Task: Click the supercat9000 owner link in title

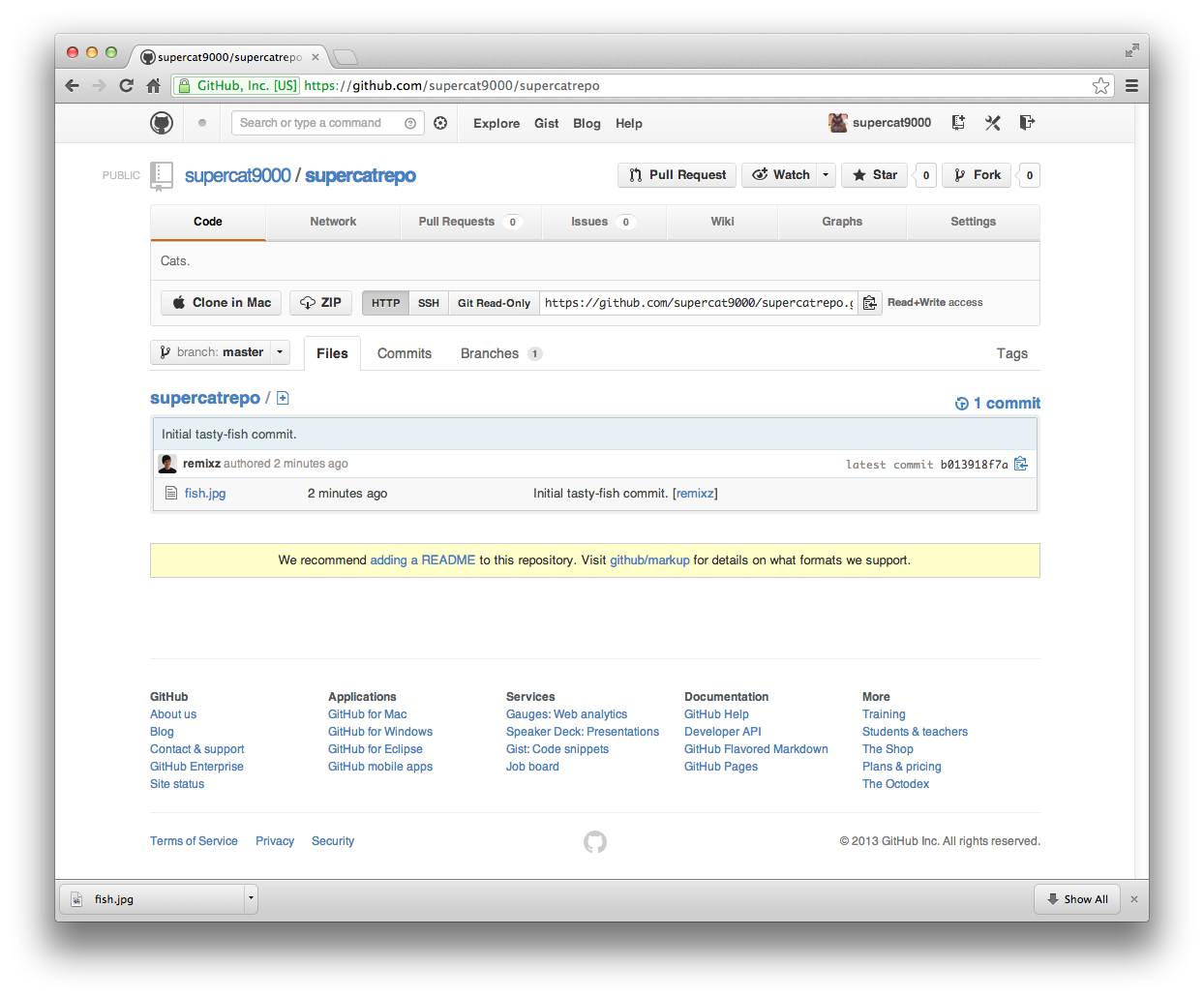Action: click(x=238, y=175)
